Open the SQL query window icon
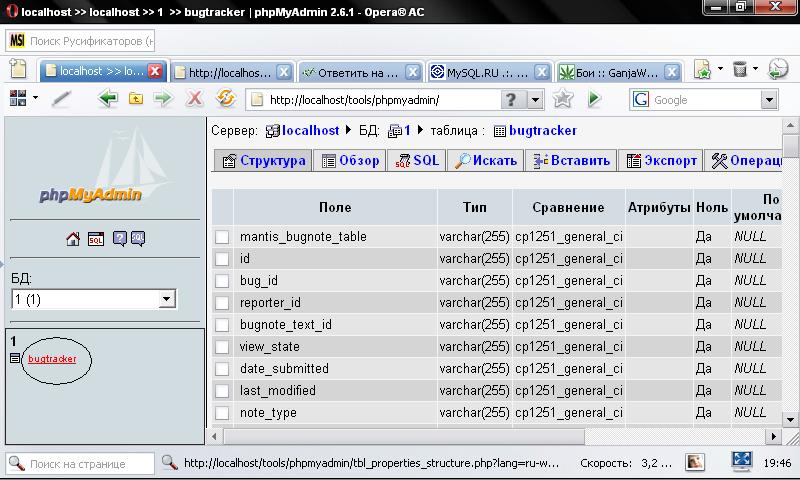The image size is (800, 480). (x=95, y=239)
